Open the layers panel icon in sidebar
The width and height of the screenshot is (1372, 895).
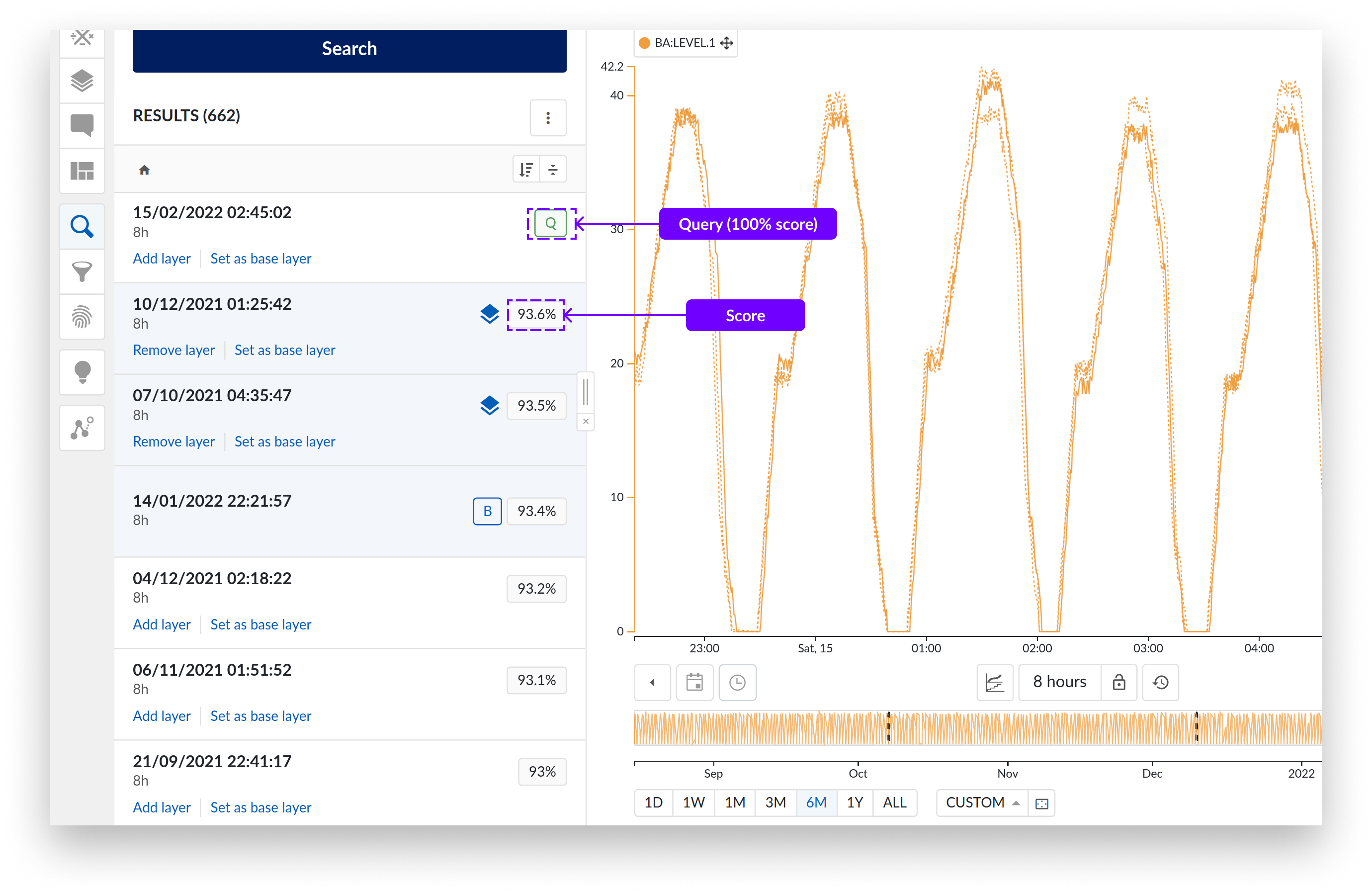click(82, 82)
